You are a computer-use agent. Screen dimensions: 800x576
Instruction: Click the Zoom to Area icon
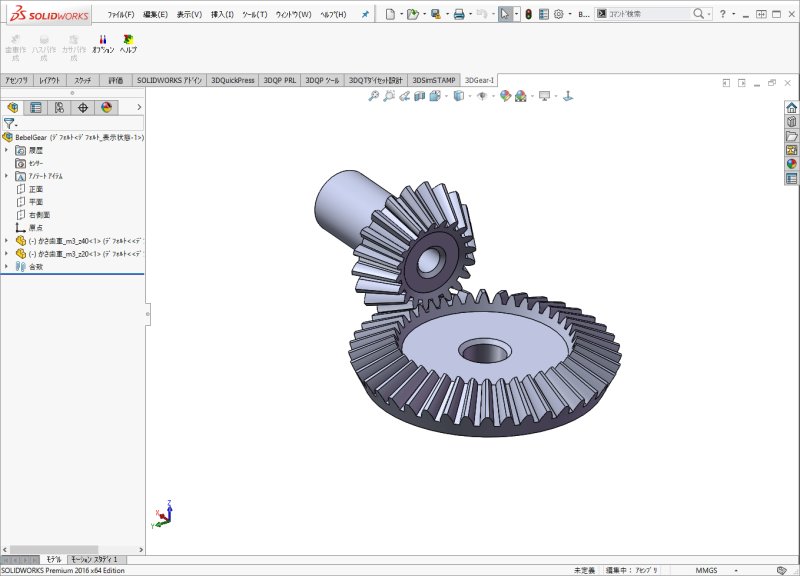tap(389, 96)
